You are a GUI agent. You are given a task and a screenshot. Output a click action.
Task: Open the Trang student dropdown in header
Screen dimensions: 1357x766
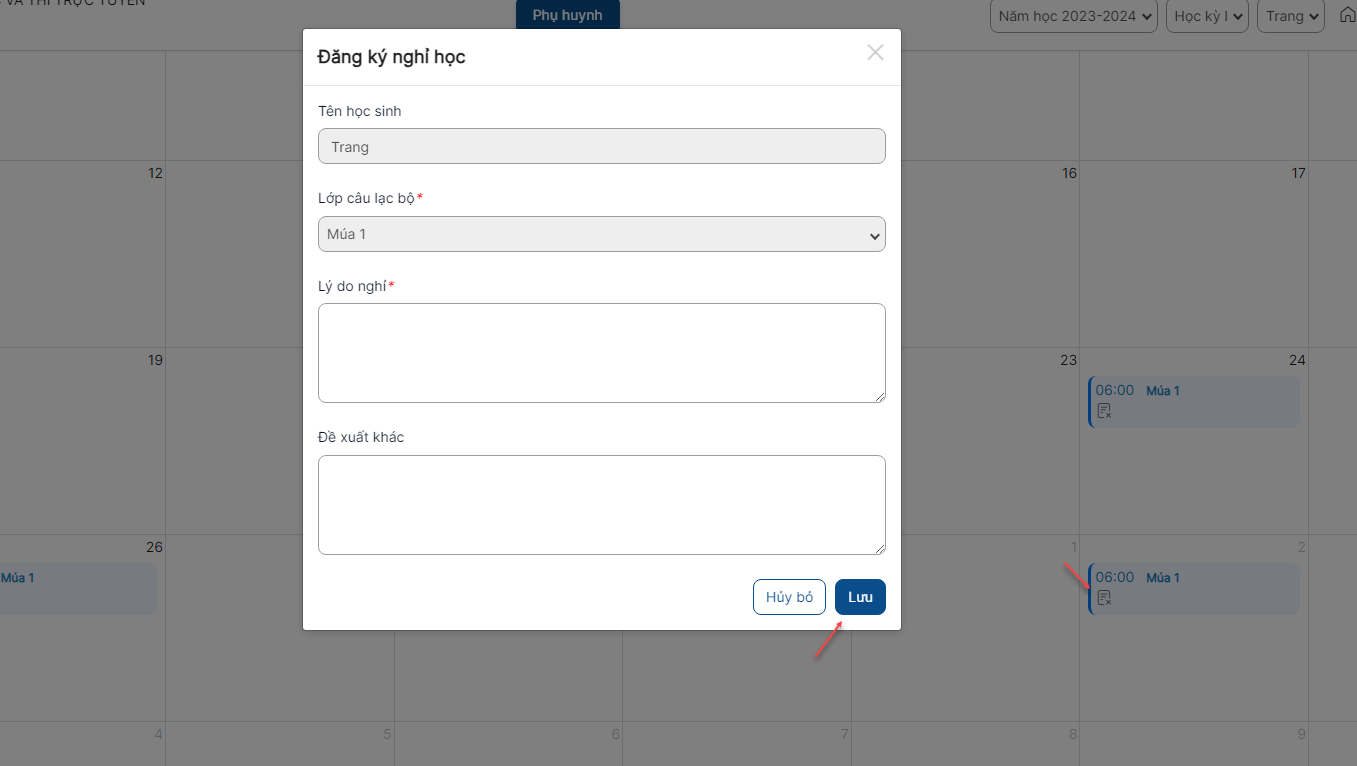(x=1291, y=16)
